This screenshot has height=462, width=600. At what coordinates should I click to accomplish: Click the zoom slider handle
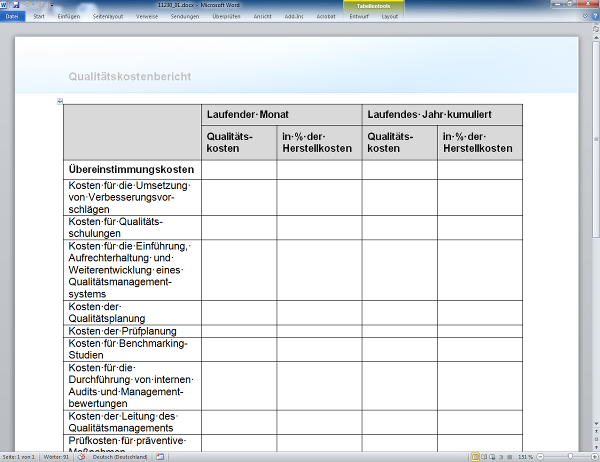(x=573, y=457)
